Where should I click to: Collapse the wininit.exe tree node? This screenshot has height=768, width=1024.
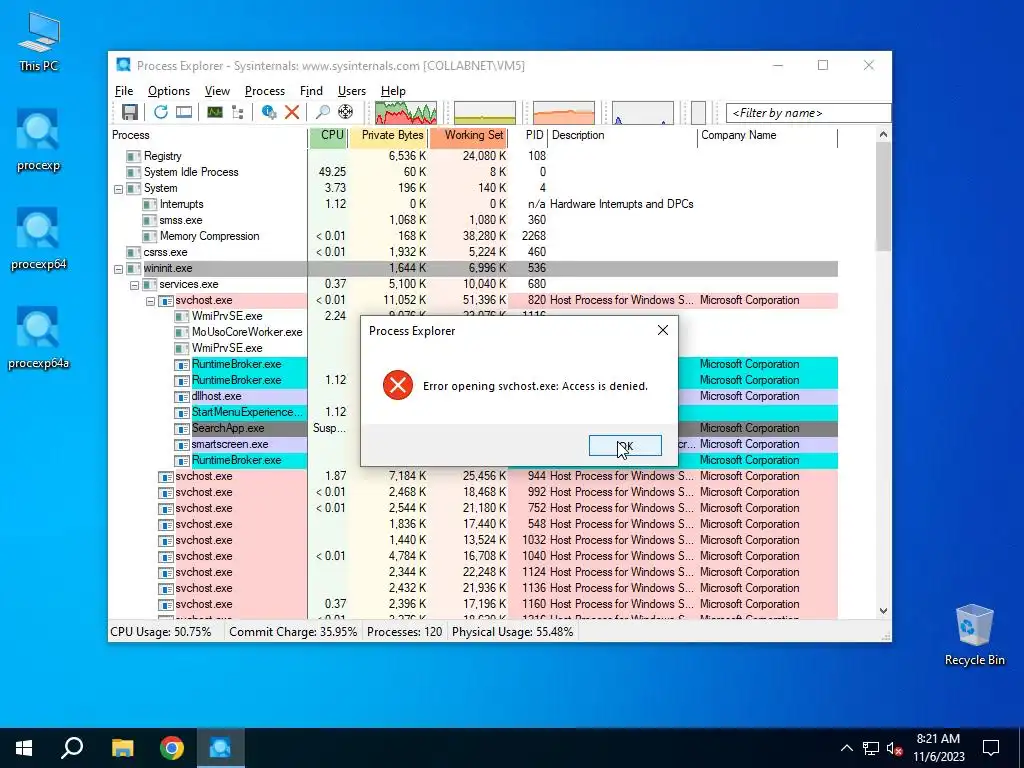point(118,269)
